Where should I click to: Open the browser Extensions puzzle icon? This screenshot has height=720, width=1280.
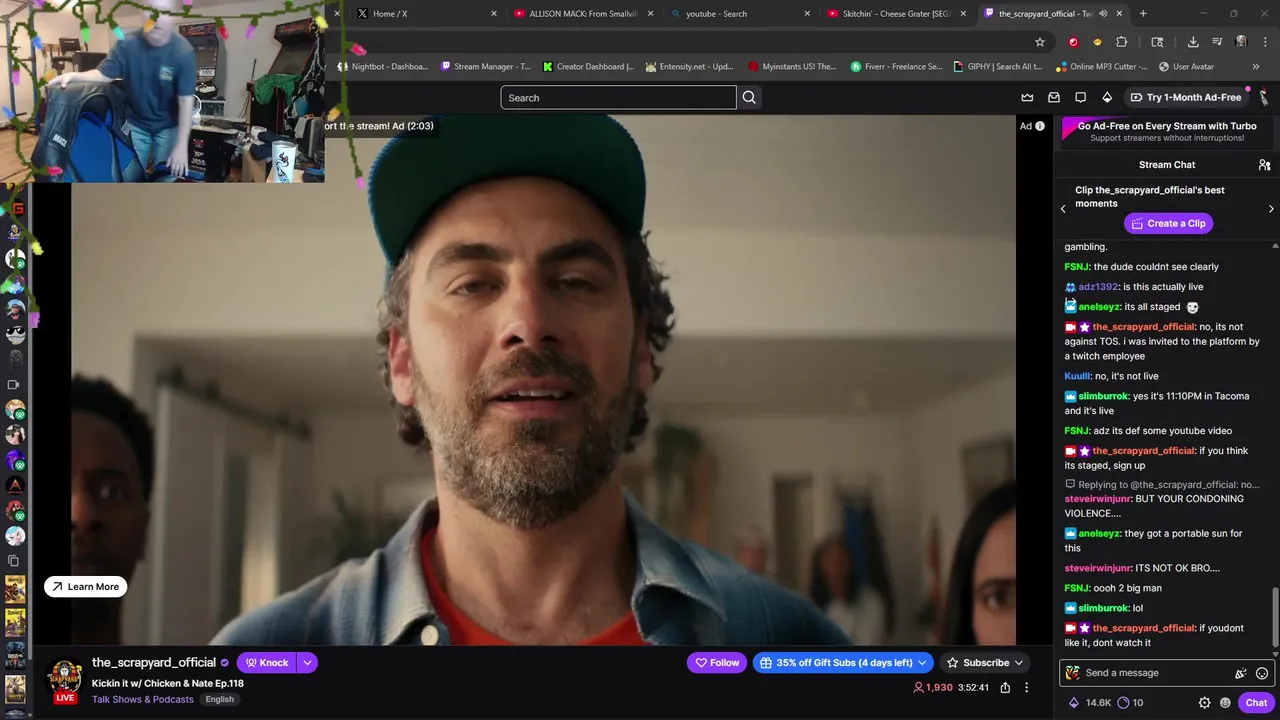1121,42
